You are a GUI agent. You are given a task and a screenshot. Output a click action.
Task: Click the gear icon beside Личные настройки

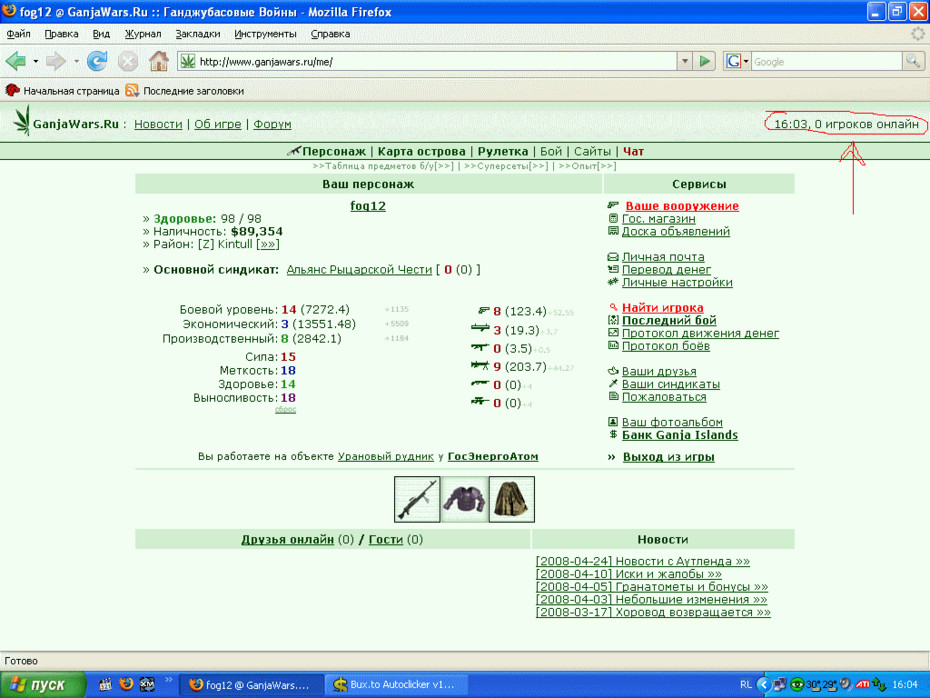[613, 282]
